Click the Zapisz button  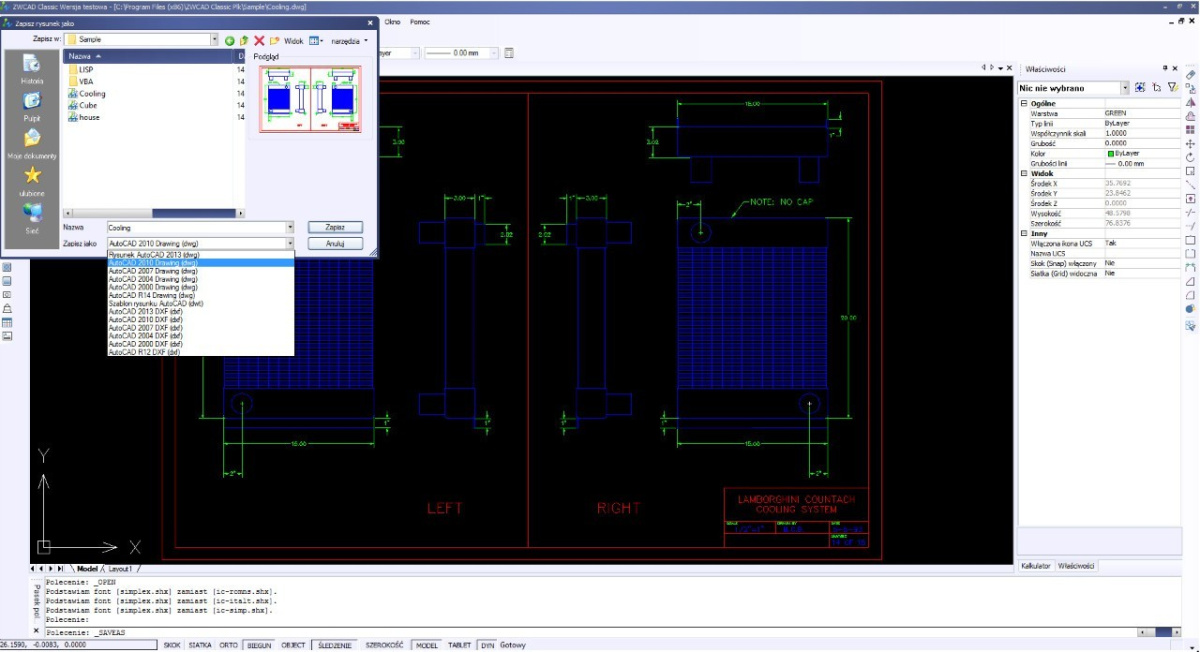tap(335, 228)
